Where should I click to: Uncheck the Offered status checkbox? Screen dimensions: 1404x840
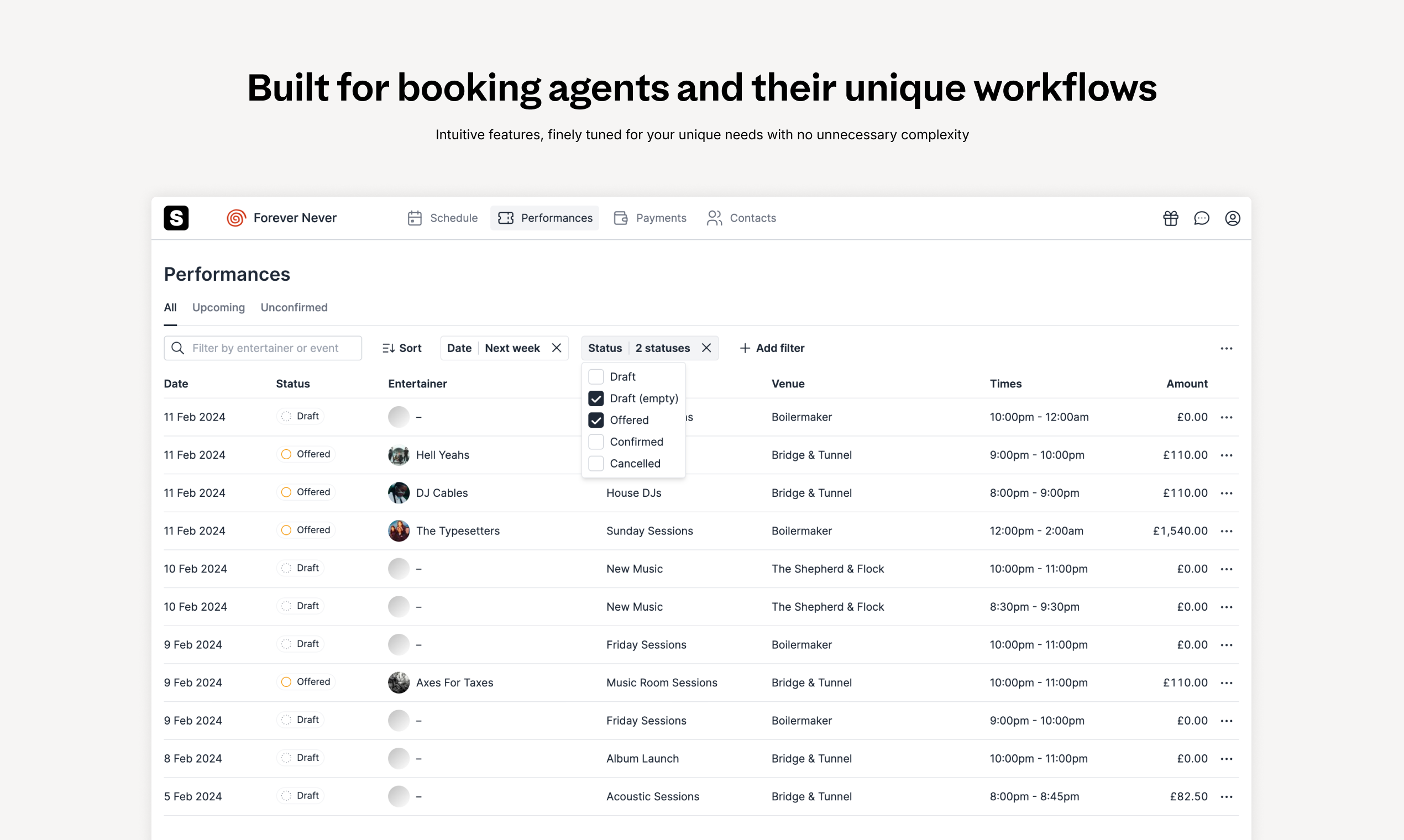(x=595, y=420)
